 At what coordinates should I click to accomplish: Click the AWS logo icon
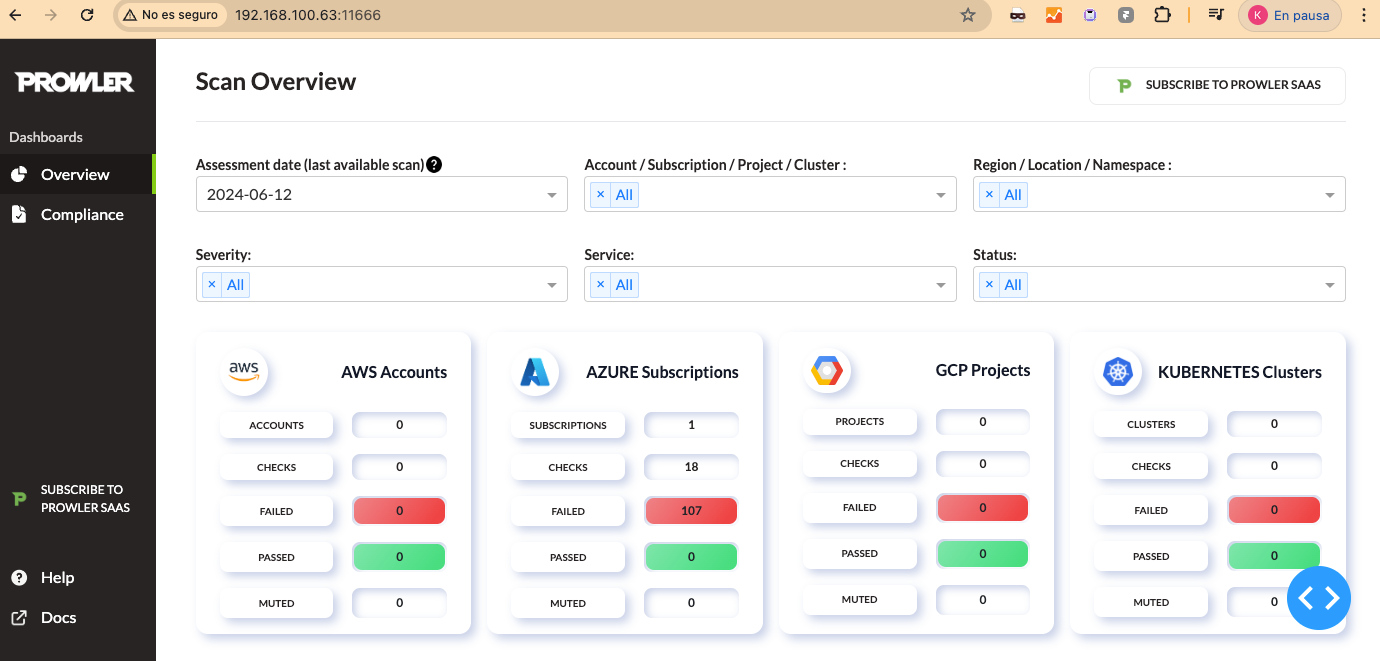coord(244,372)
